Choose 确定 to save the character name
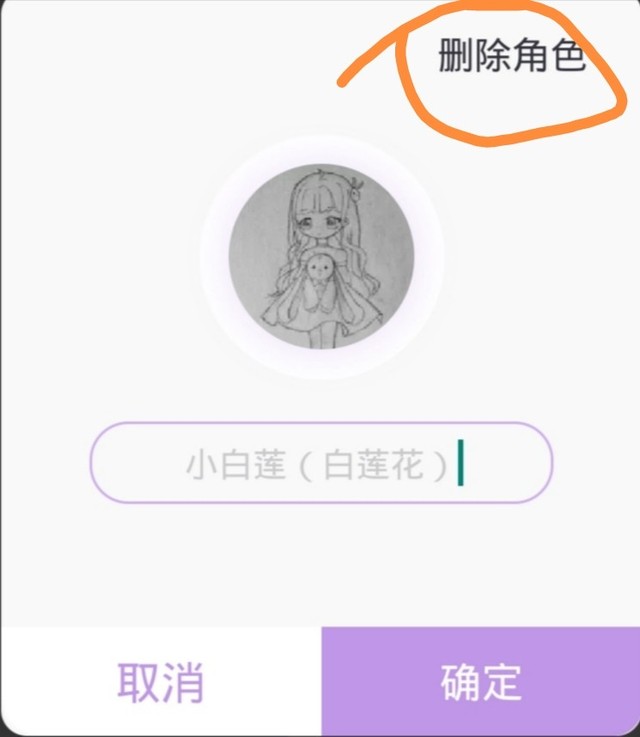The image size is (640, 737). tap(481, 682)
